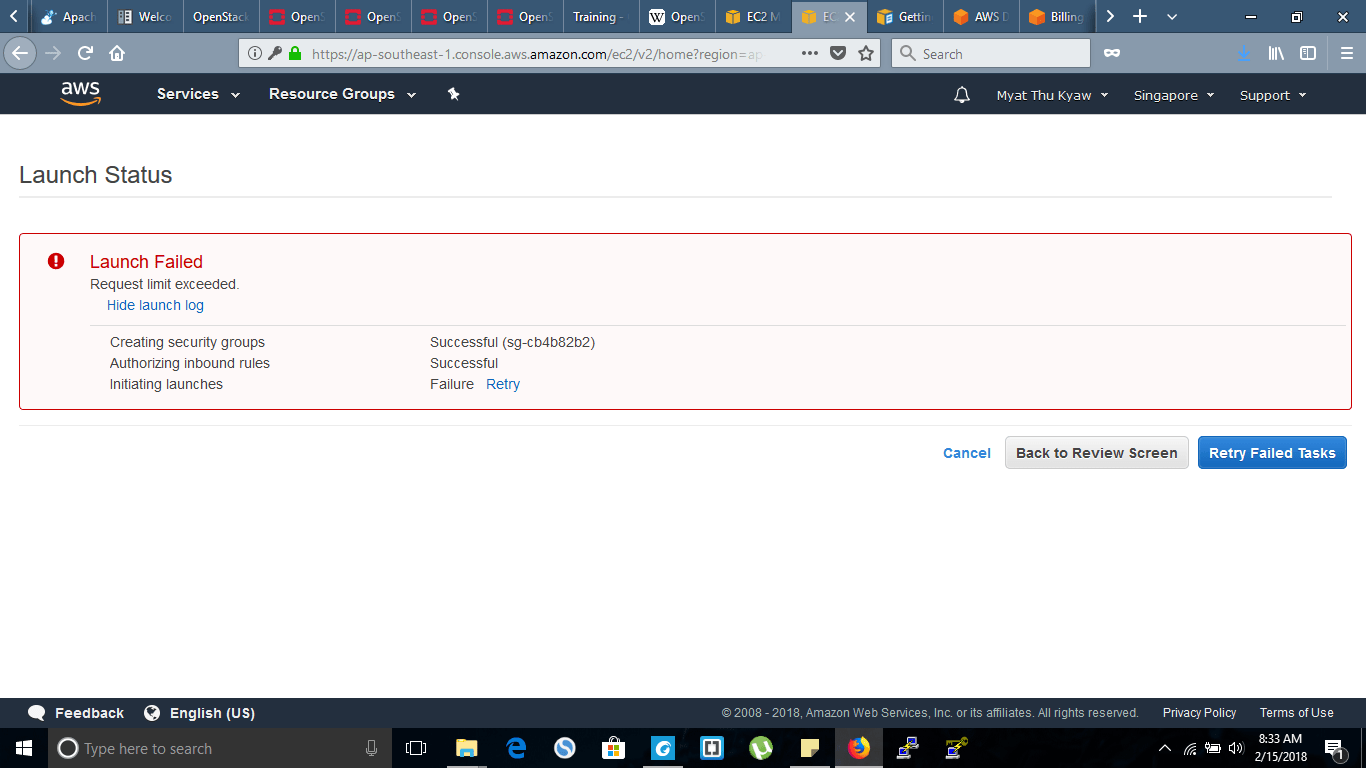
Task: Toggle the AWS shortcuts pin icon
Action: 453,93
